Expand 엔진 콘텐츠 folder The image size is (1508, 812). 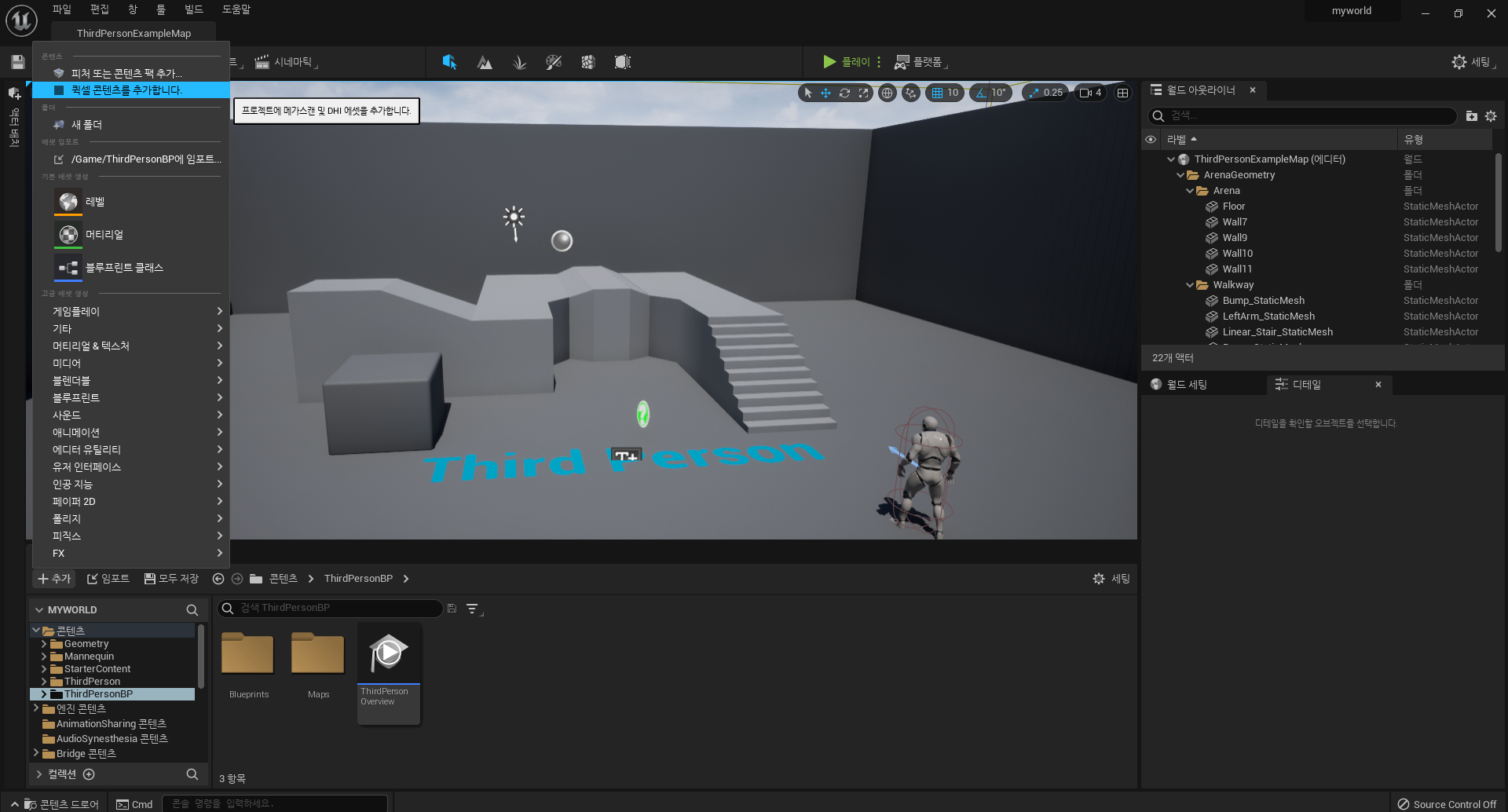(36, 708)
